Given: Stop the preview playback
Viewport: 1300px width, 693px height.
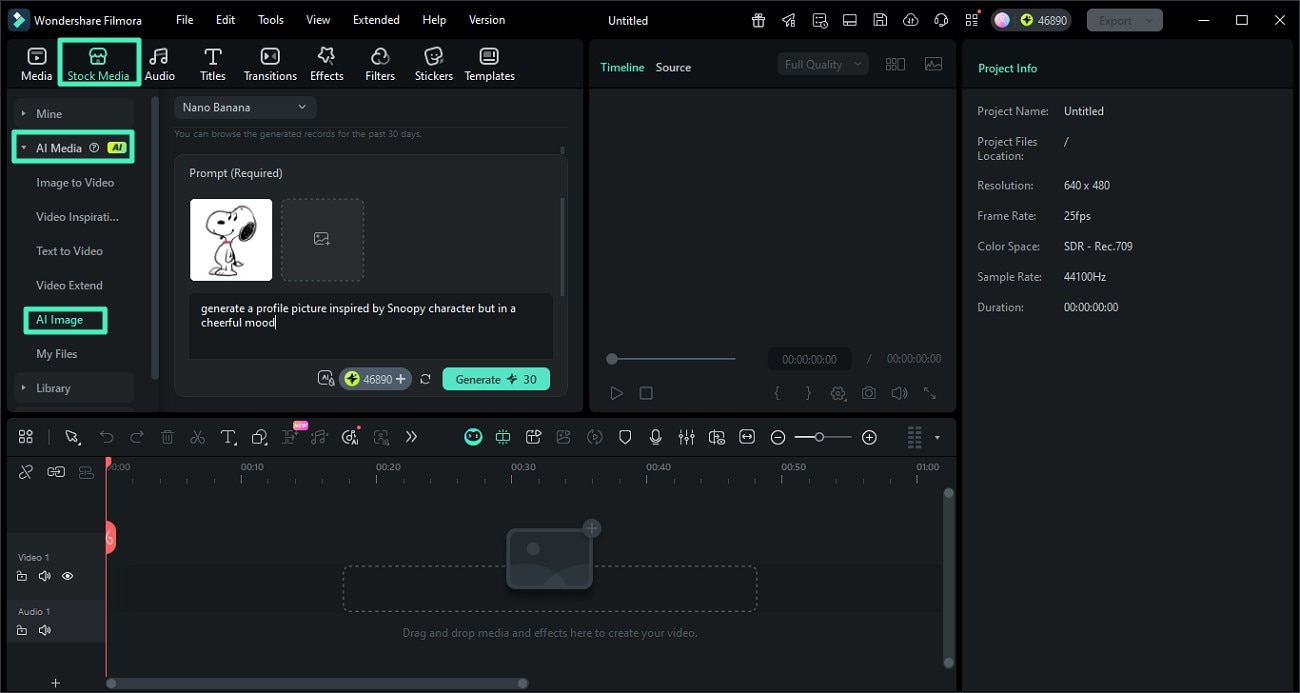Looking at the screenshot, I should (646, 393).
